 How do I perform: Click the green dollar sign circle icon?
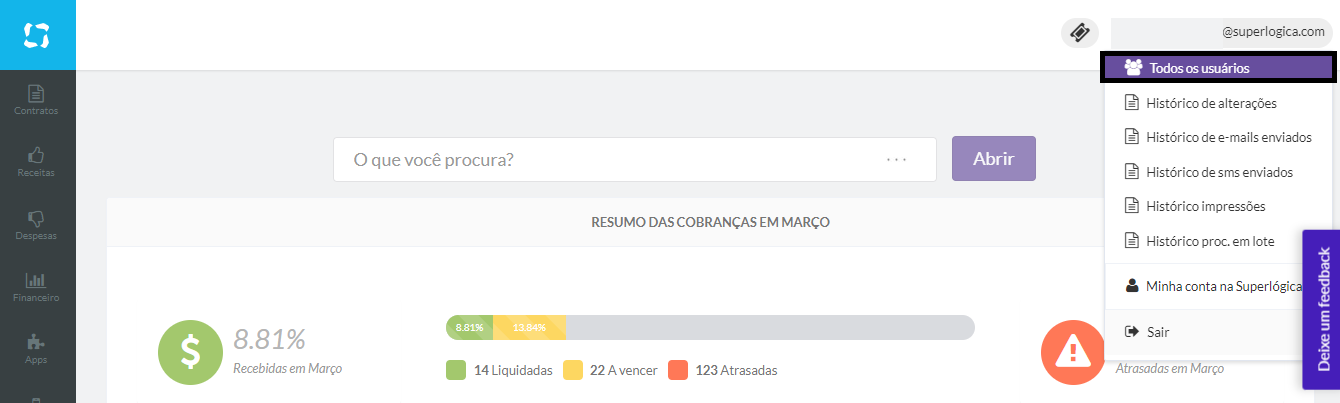point(191,353)
